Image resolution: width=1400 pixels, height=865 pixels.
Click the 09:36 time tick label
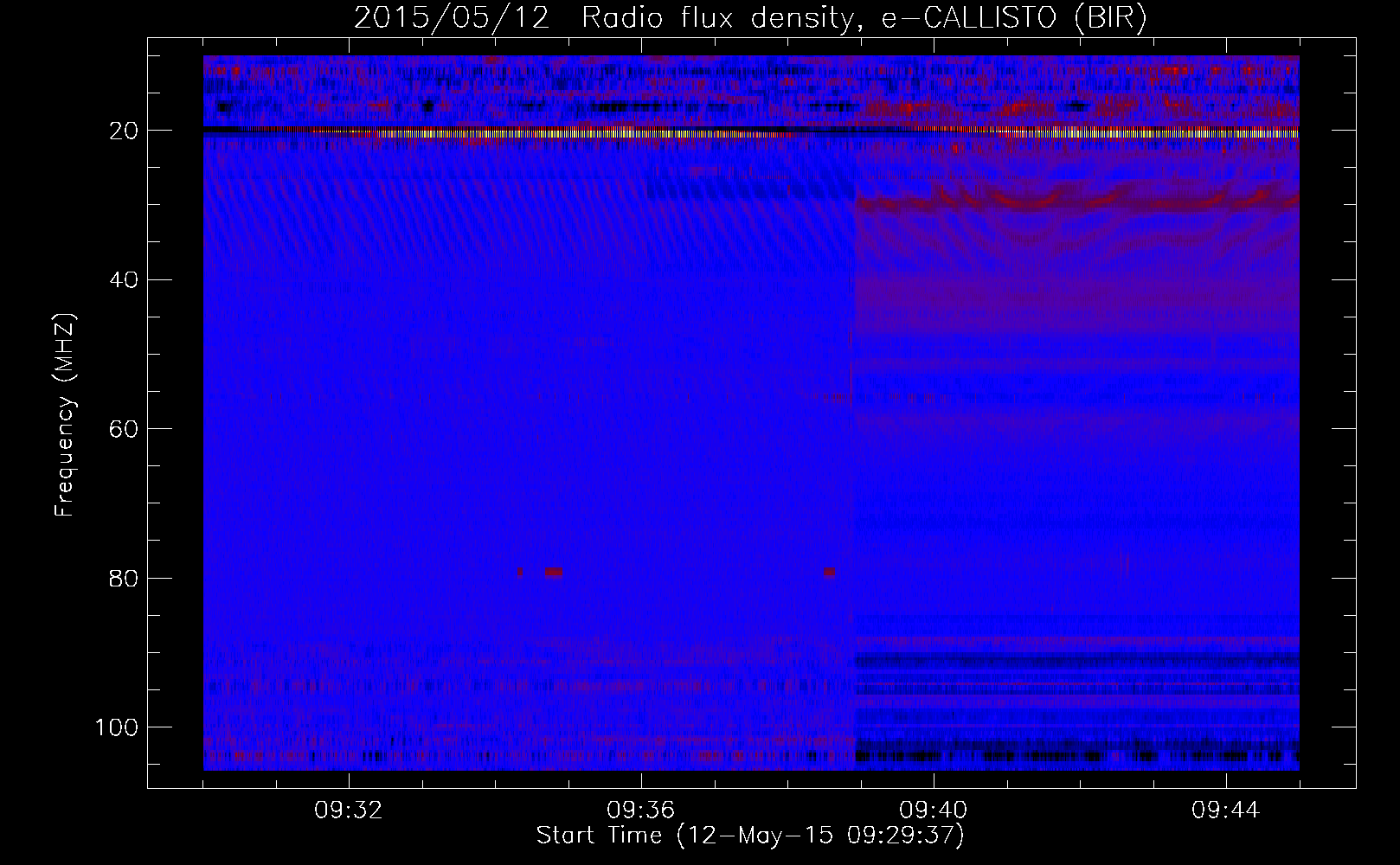(x=641, y=811)
